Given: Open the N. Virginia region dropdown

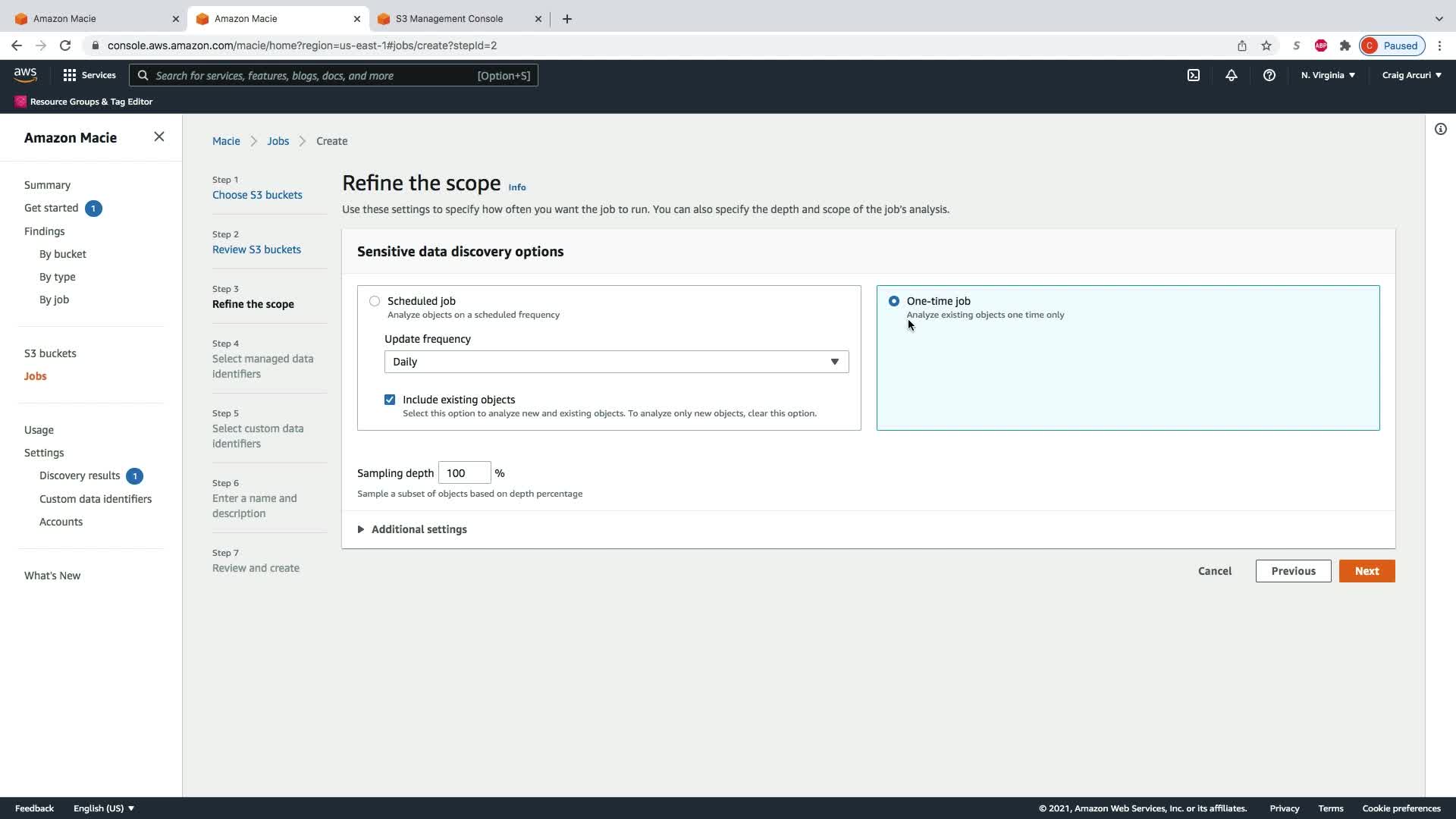Looking at the screenshot, I should click(1328, 75).
